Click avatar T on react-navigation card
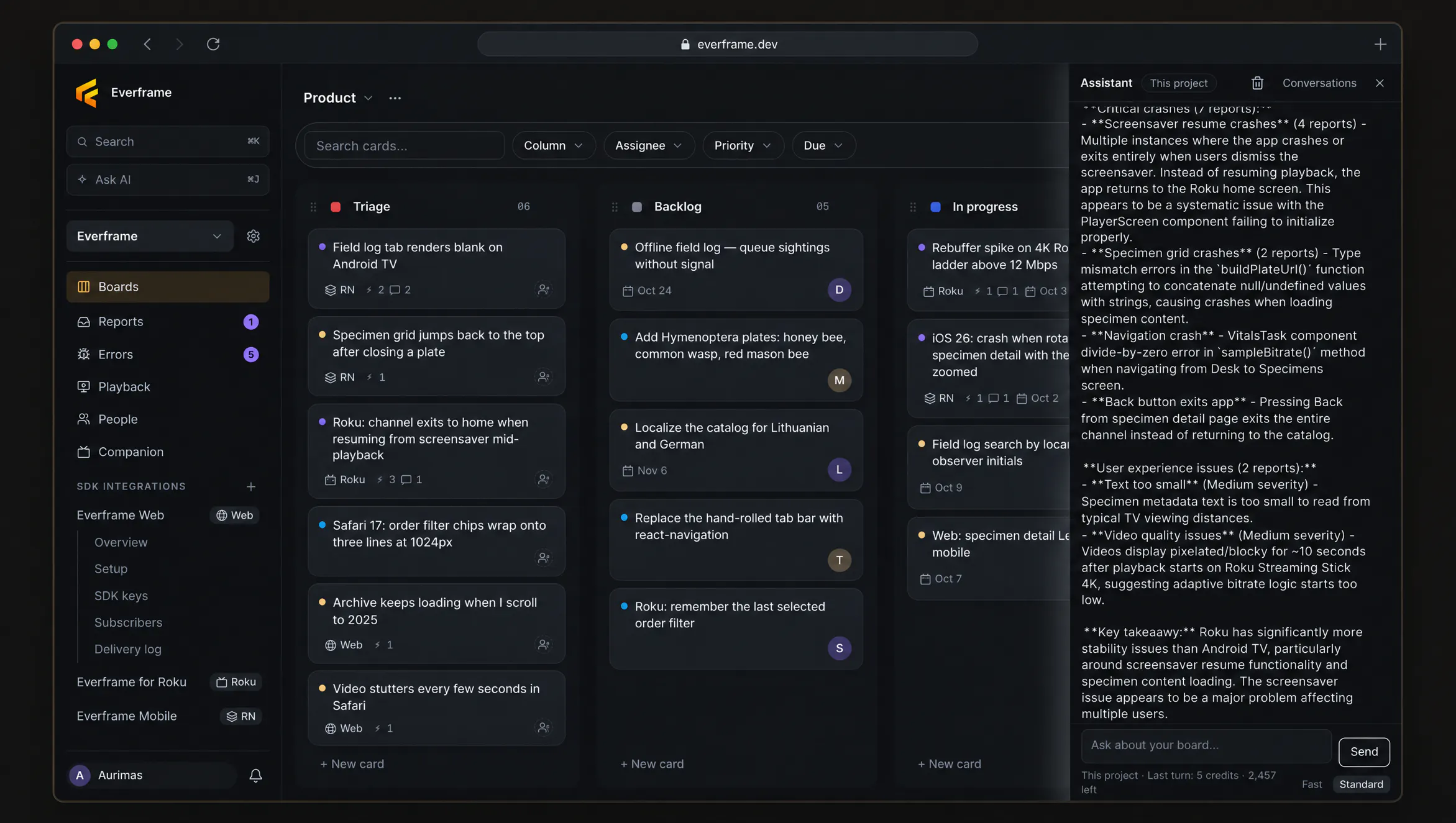The width and height of the screenshot is (1456, 823). 839,560
